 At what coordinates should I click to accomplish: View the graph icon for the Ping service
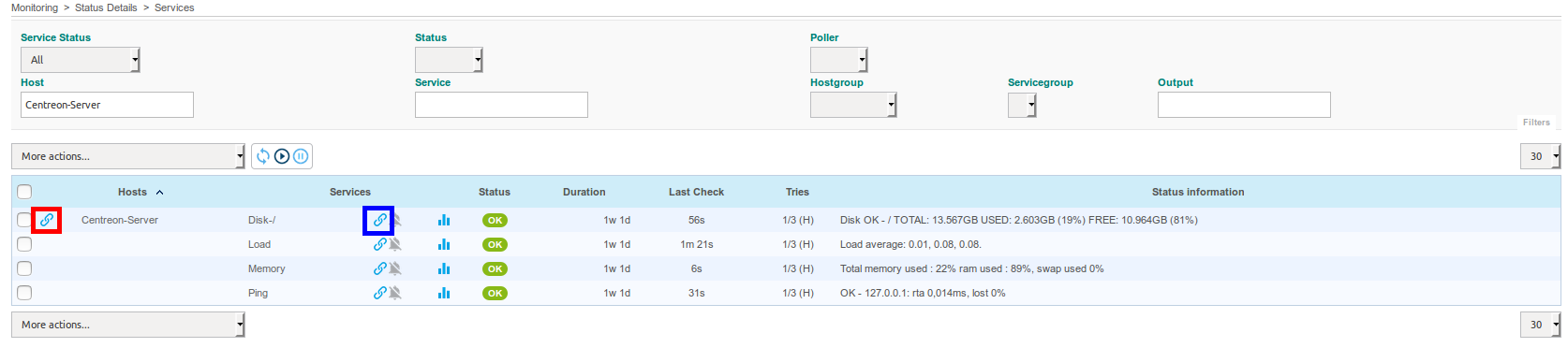tap(444, 293)
